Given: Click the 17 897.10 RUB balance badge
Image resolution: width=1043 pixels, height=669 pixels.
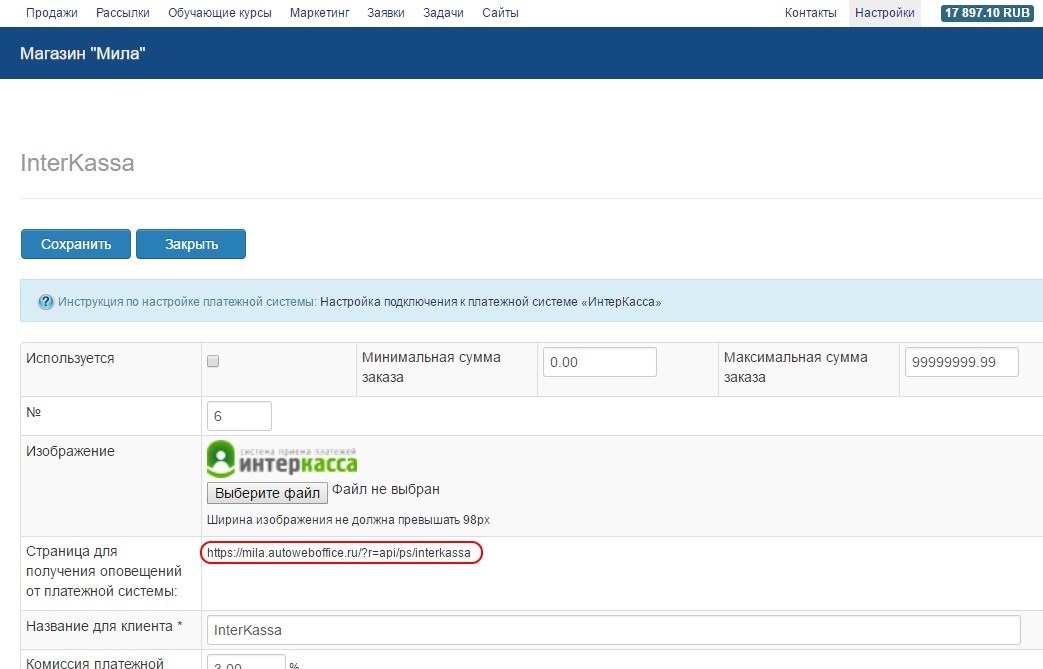Looking at the screenshot, I should [987, 13].
